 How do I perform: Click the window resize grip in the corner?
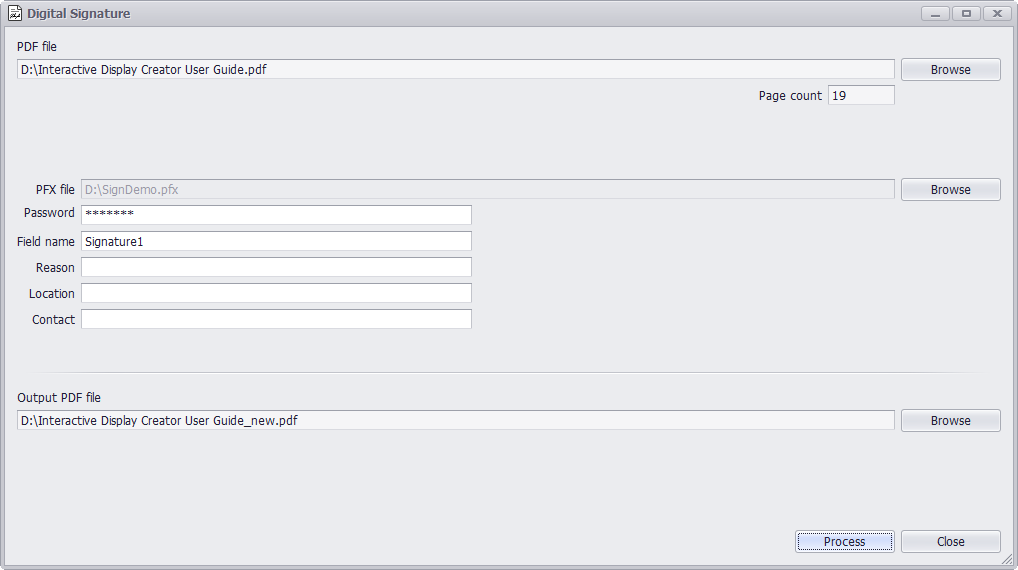(1007, 558)
